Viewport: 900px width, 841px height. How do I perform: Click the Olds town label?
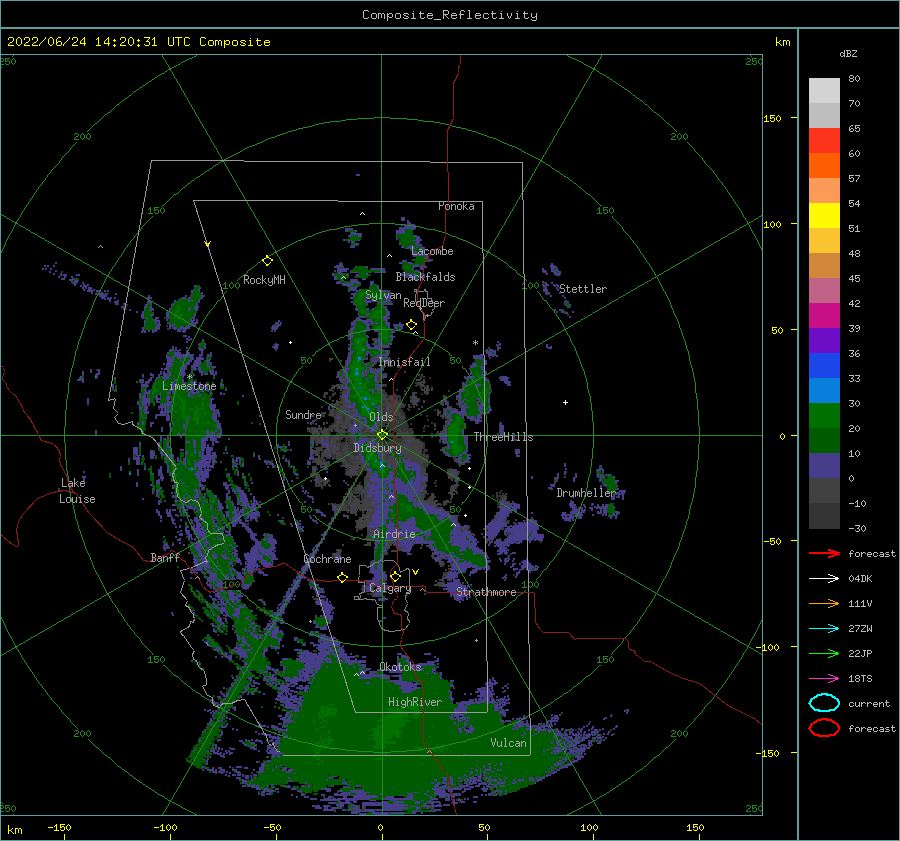coord(381,417)
